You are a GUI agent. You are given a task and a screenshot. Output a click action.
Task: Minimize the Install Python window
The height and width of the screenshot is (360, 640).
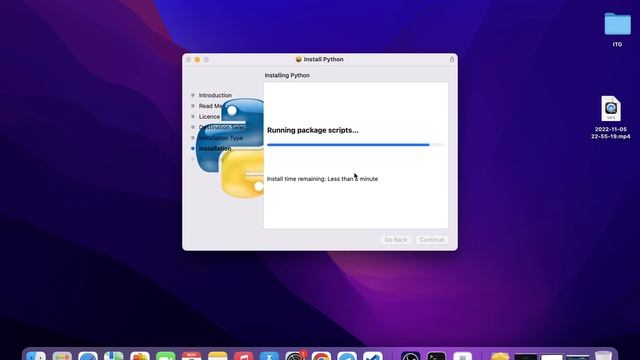click(197, 60)
